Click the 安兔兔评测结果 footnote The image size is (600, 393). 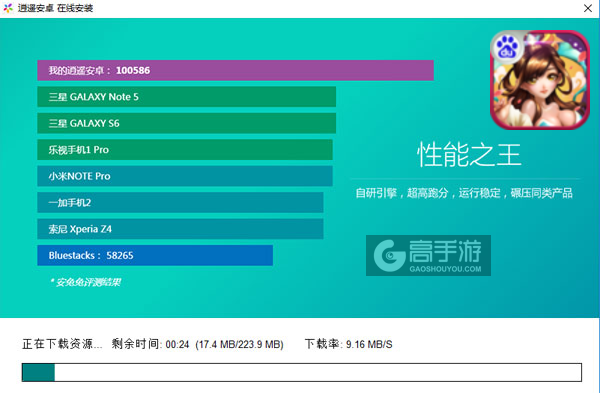tap(85, 282)
